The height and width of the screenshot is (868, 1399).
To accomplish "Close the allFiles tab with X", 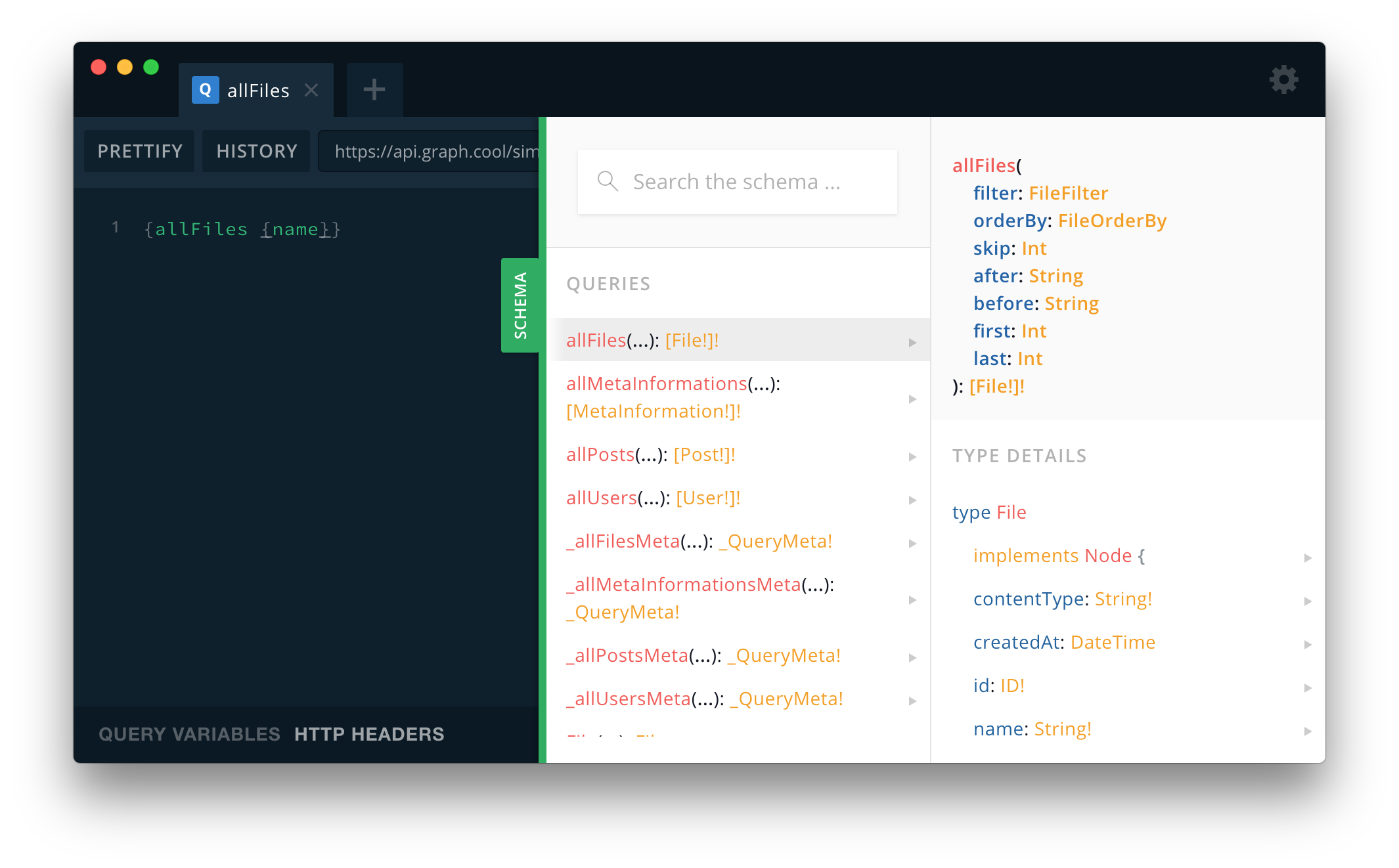I will (x=311, y=90).
